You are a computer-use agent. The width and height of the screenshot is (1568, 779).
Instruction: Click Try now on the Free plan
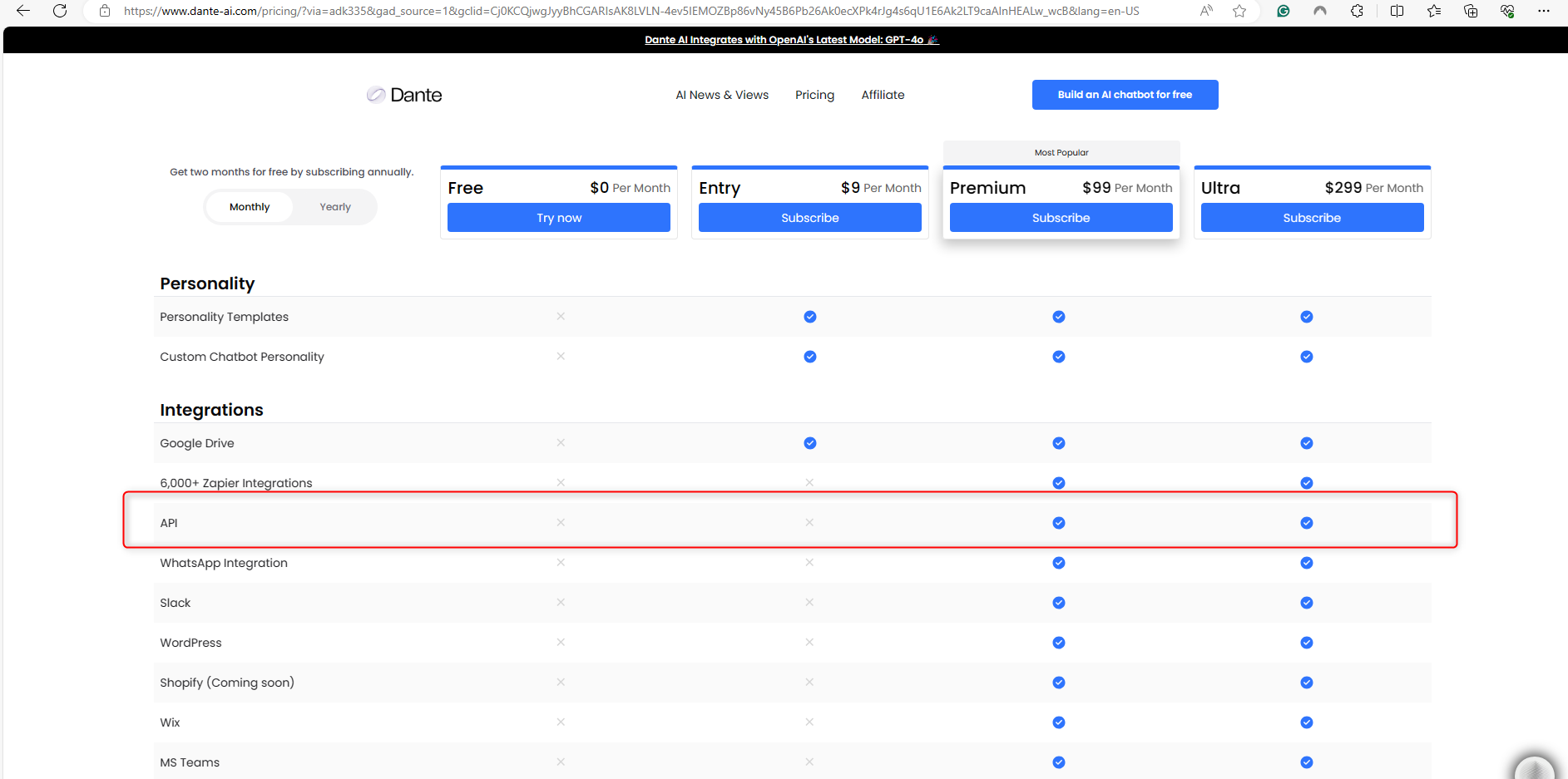coord(559,218)
